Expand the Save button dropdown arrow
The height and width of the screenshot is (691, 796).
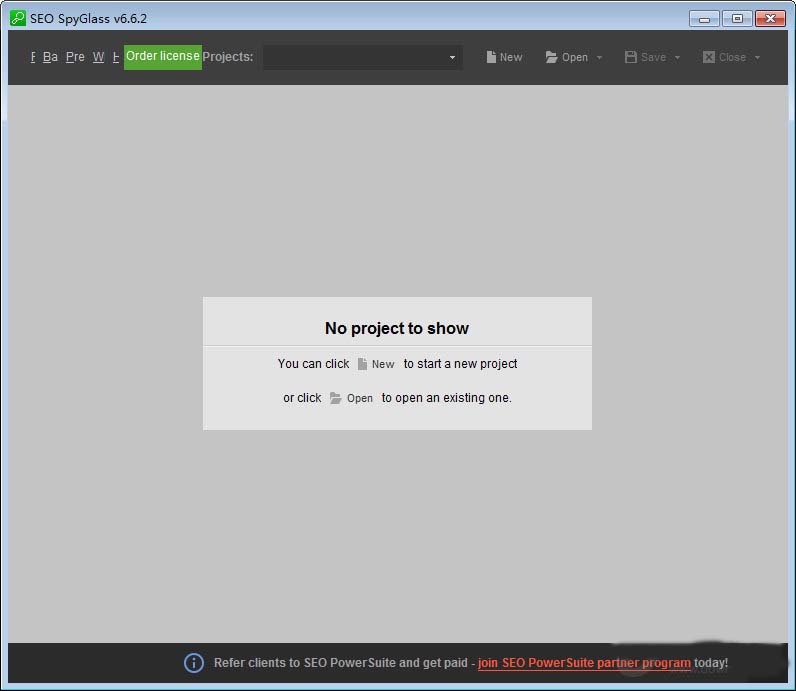[677, 57]
